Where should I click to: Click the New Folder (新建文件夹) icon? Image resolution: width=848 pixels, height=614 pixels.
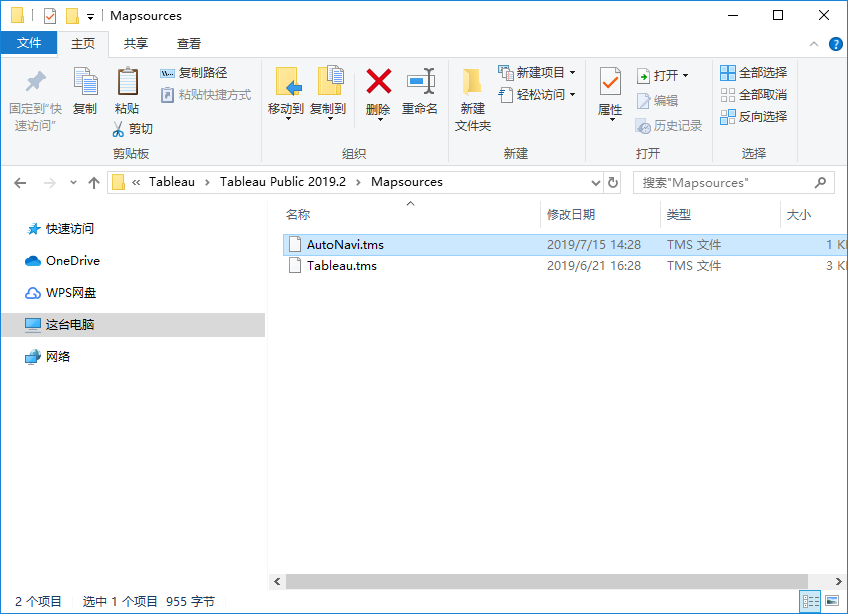point(472,82)
